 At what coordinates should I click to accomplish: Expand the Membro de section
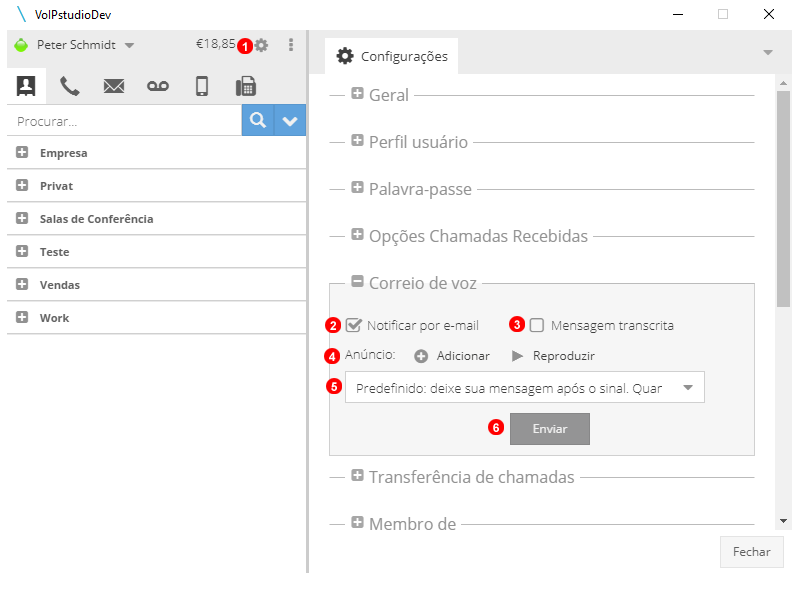pos(358,522)
